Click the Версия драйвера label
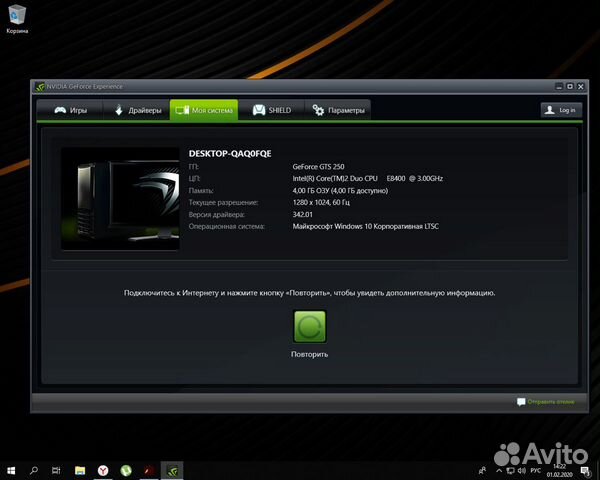 click(217, 215)
